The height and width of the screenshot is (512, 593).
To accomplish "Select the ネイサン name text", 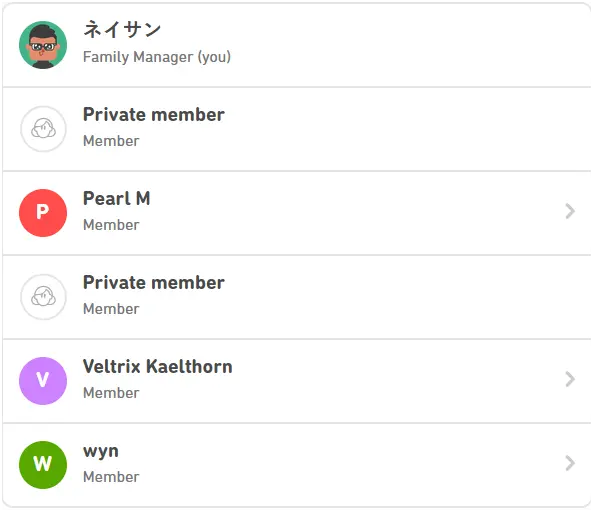I will [122, 29].
